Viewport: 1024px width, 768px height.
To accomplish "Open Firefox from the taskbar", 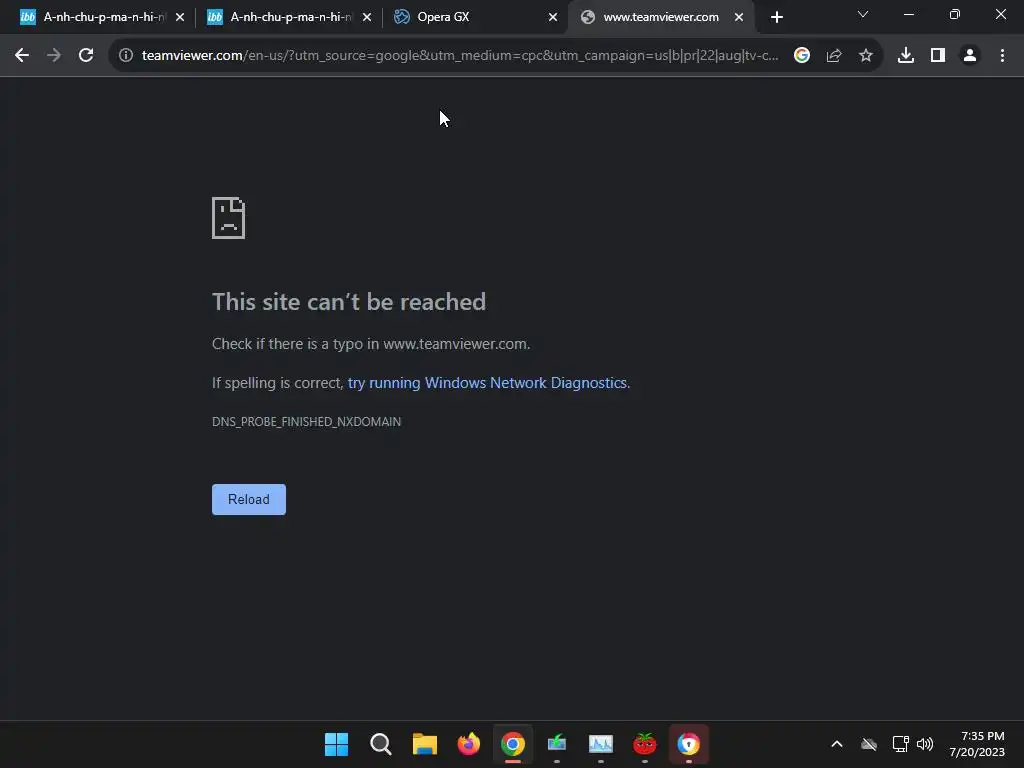I will point(469,744).
